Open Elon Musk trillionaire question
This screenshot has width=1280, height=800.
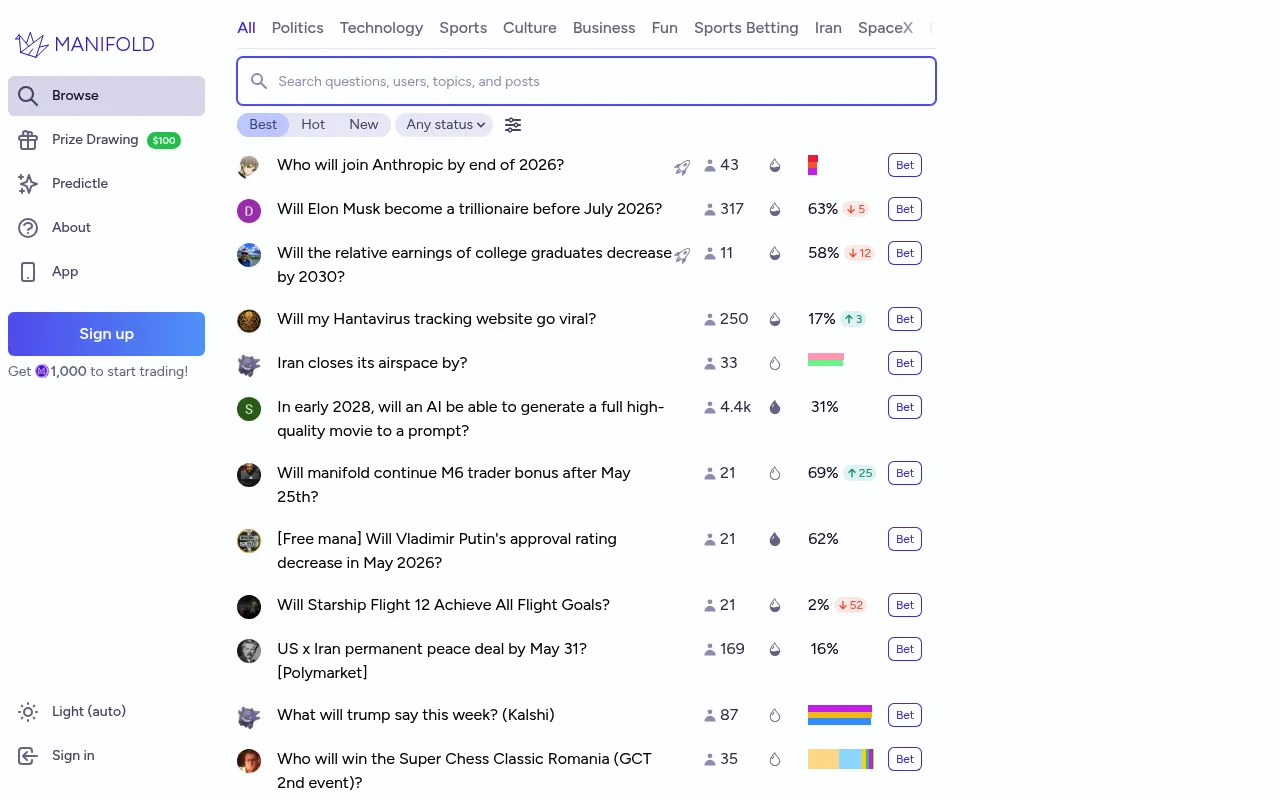click(x=470, y=209)
